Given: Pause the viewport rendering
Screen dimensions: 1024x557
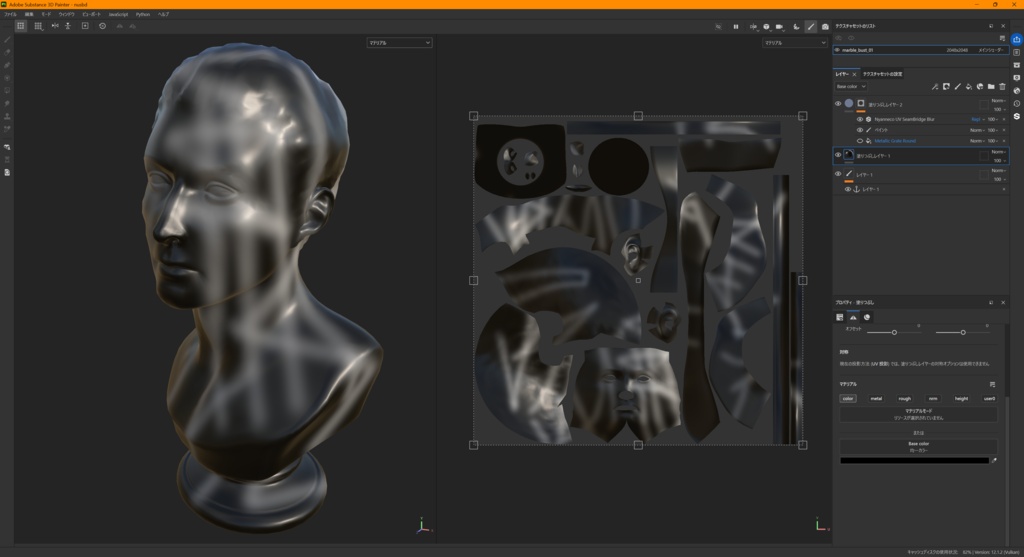Looking at the screenshot, I should (735, 27).
